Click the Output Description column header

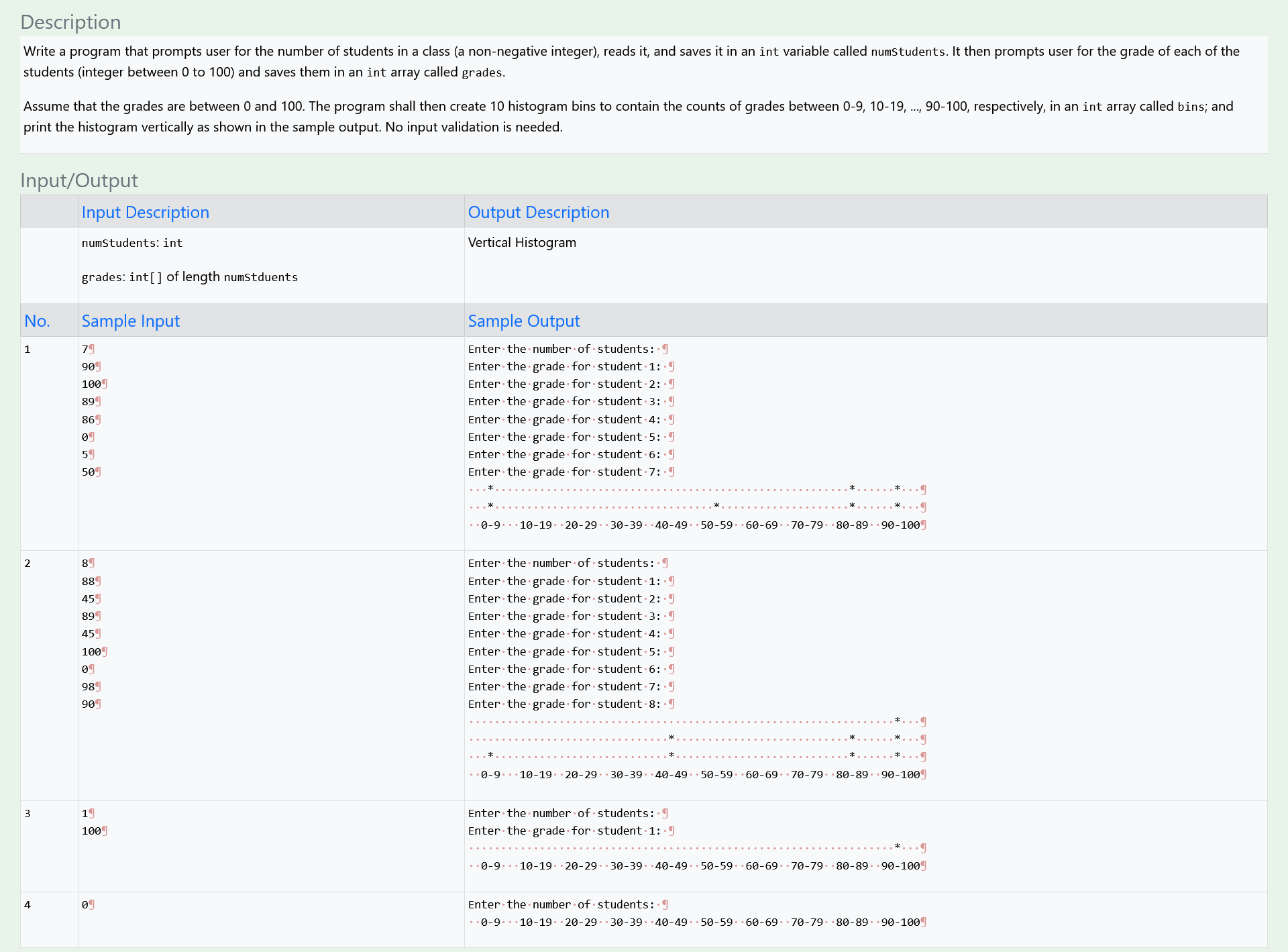point(538,212)
